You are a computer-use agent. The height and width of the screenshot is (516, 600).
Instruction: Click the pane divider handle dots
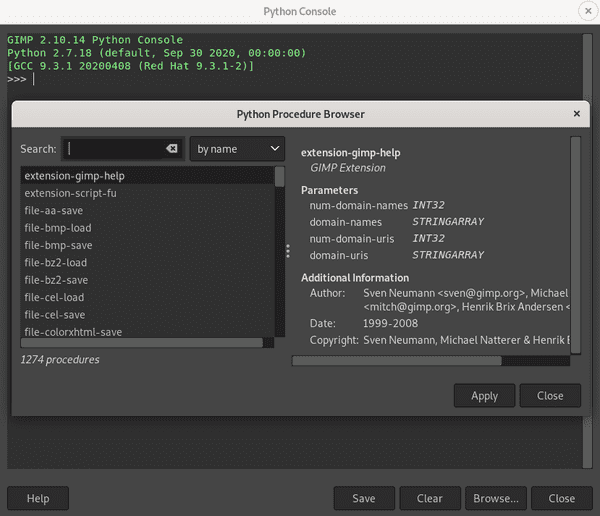click(x=288, y=251)
